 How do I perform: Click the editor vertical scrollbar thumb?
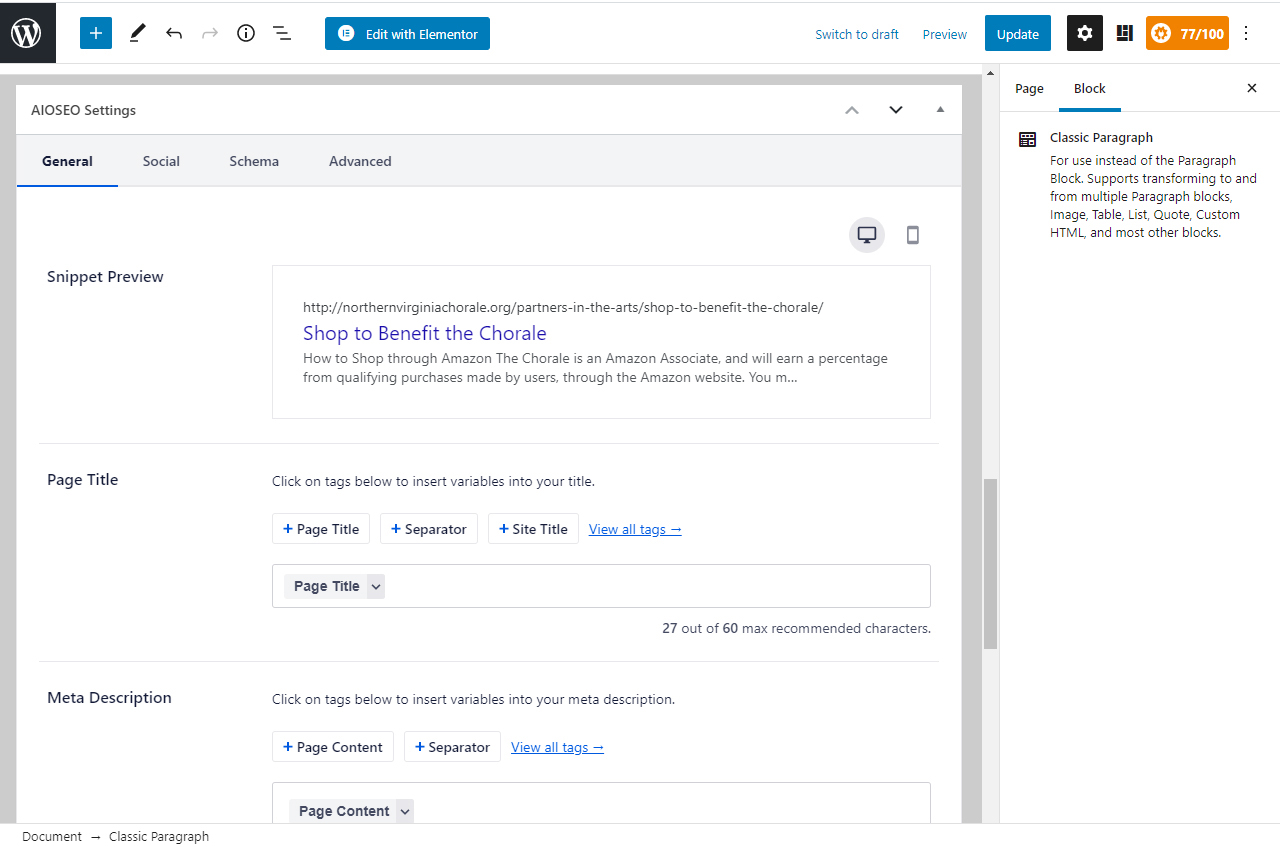991,563
